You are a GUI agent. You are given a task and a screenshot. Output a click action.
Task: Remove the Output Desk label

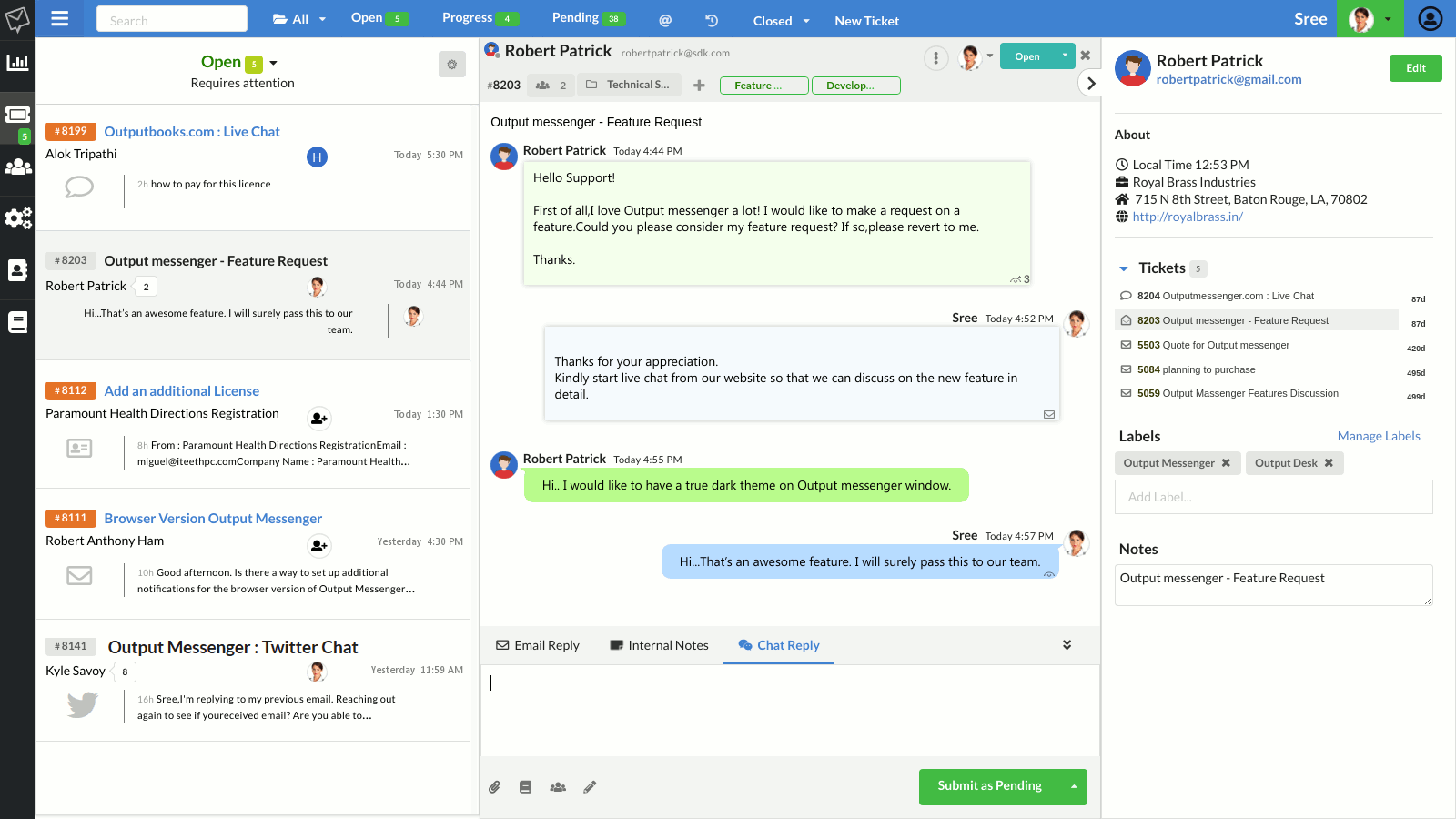(x=1329, y=463)
